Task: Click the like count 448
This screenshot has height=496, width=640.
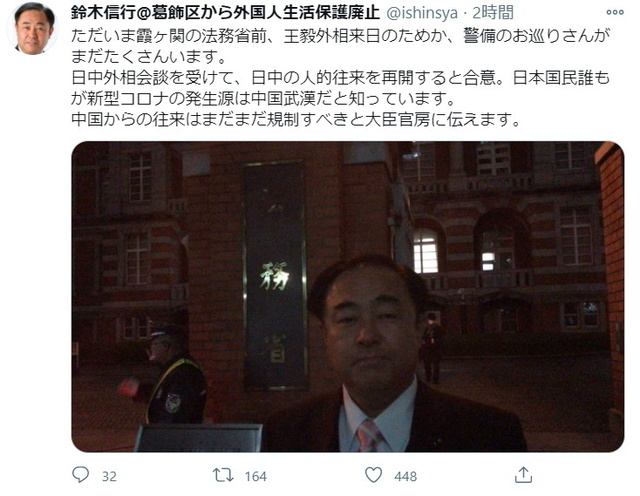Action: (405, 476)
